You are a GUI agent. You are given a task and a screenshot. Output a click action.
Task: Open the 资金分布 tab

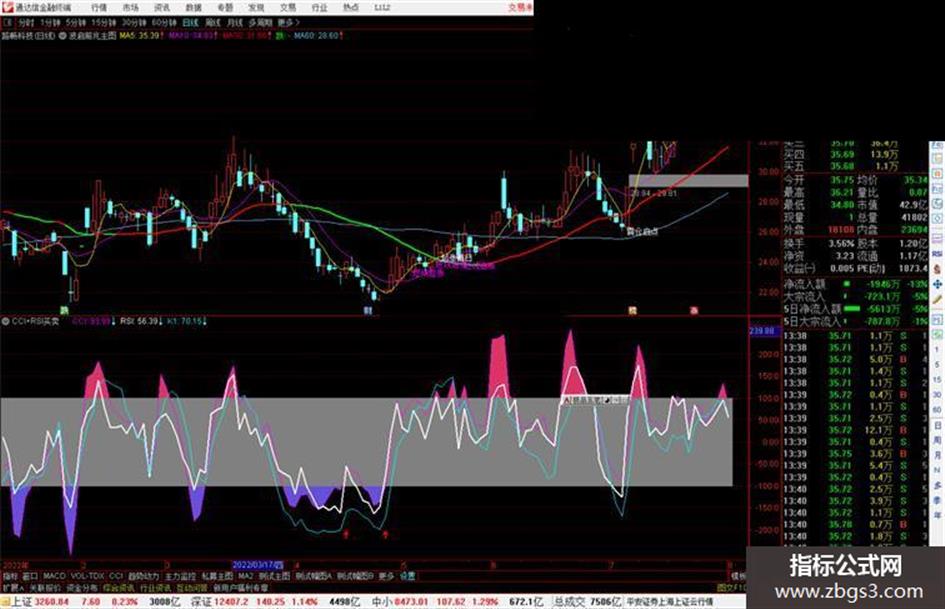click(x=82, y=587)
